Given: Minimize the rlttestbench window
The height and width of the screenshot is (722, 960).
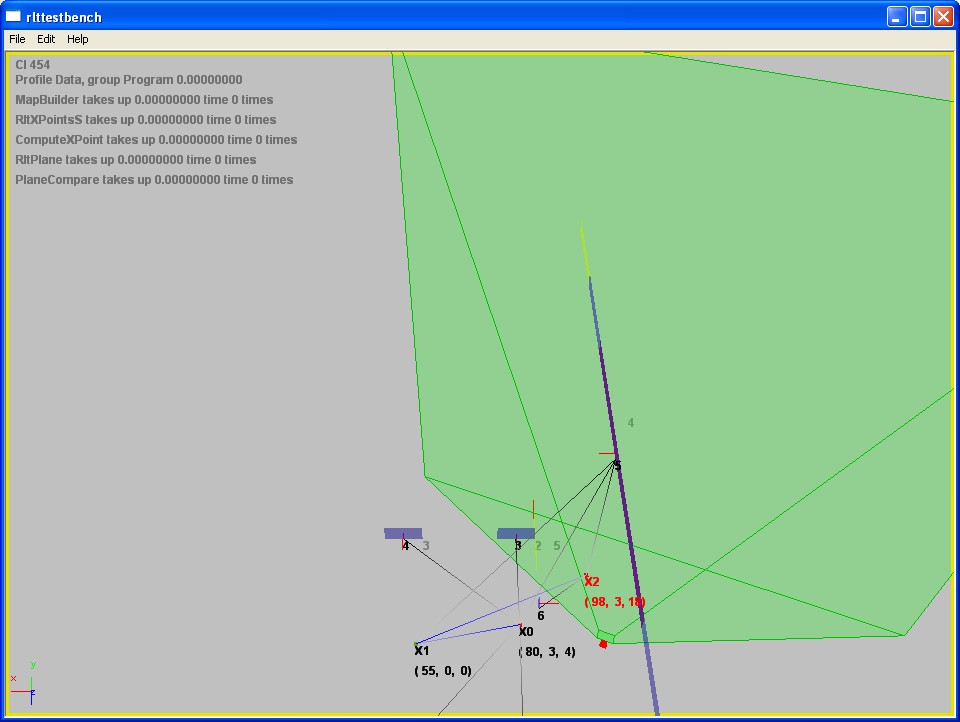Looking at the screenshot, I should coord(897,16).
